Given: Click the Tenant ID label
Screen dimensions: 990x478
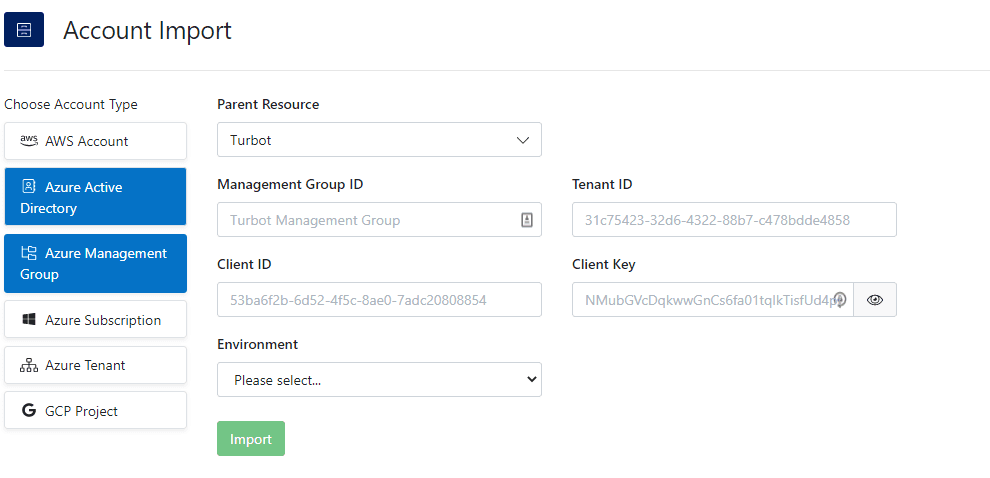Looking at the screenshot, I should click(x=602, y=184).
